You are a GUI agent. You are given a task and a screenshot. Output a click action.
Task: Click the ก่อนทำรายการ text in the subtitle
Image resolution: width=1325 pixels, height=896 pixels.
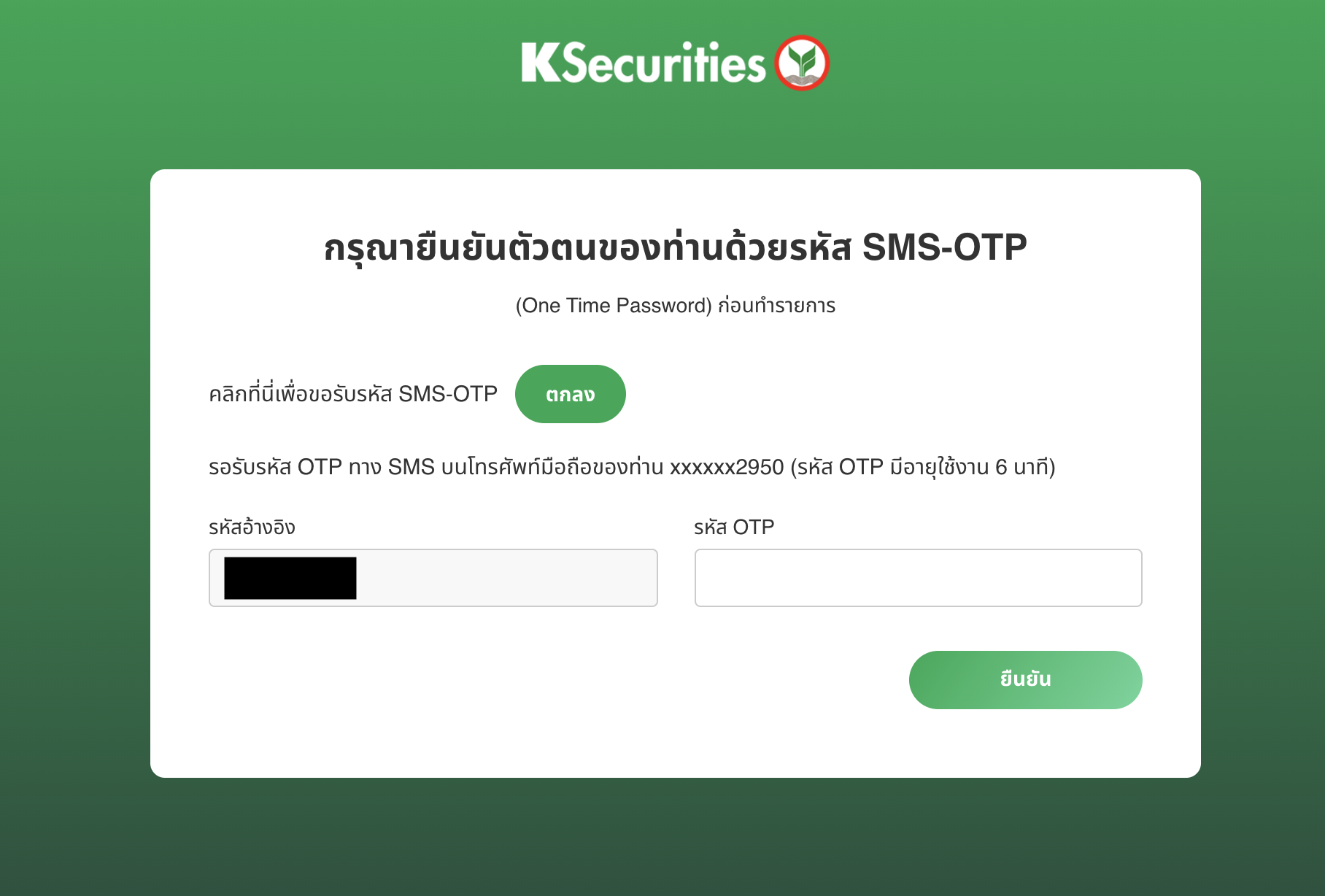pyautogui.click(x=777, y=305)
